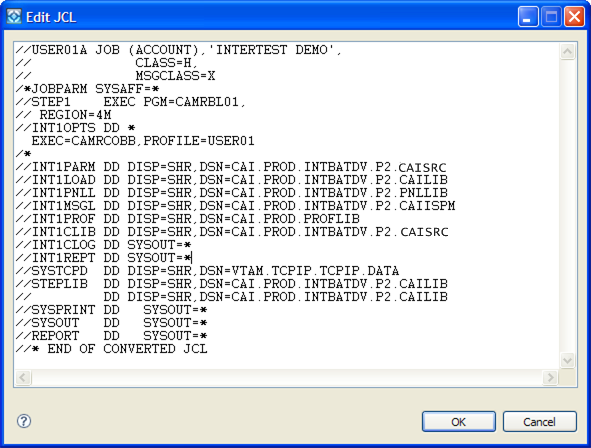Click the //SYSTCPD DD line
The height and width of the screenshot is (448, 591).
tap(207, 271)
